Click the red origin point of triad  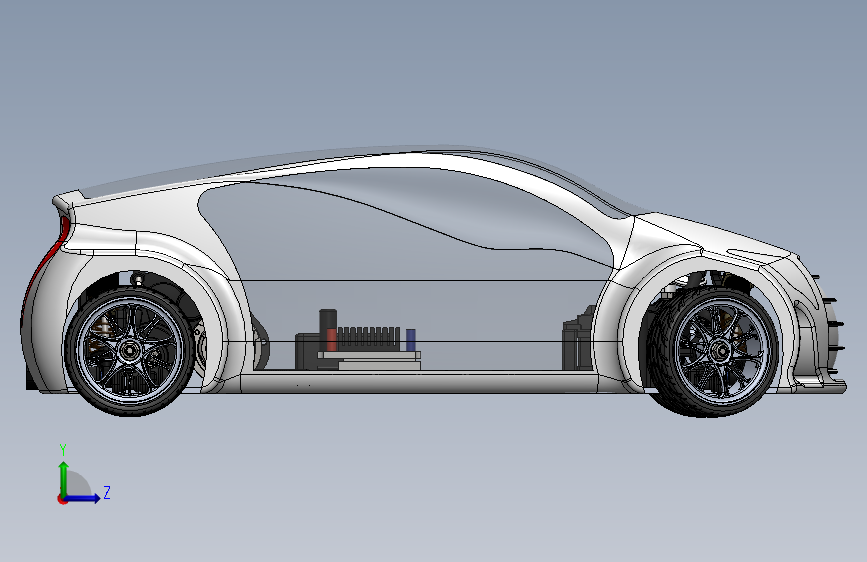(x=62, y=499)
